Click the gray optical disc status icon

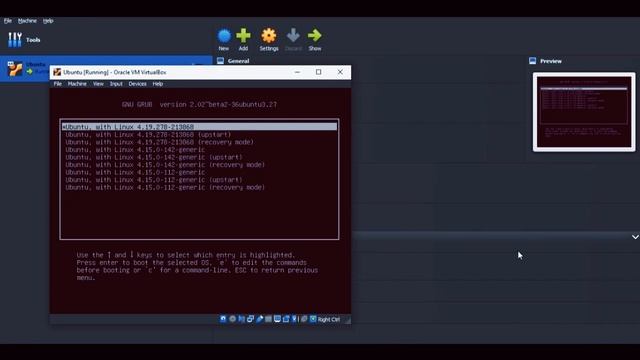[x=232, y=319]
